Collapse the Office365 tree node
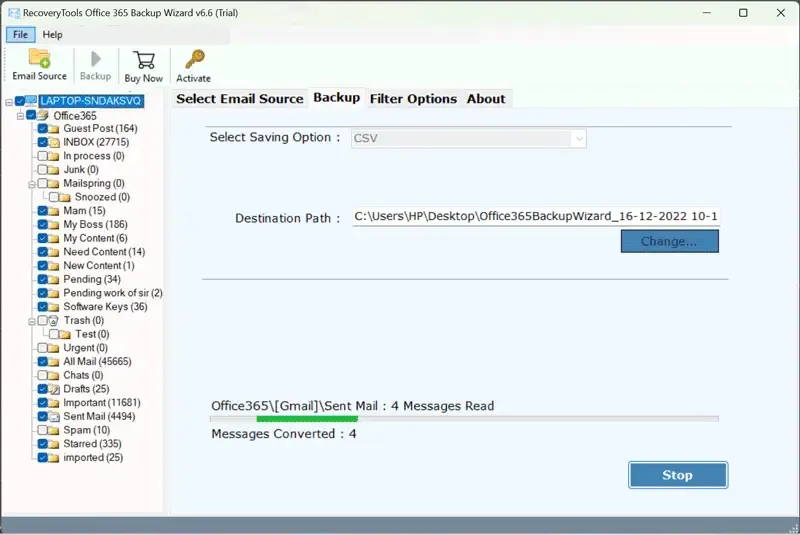Screen dimensions: 800x535 20,116
